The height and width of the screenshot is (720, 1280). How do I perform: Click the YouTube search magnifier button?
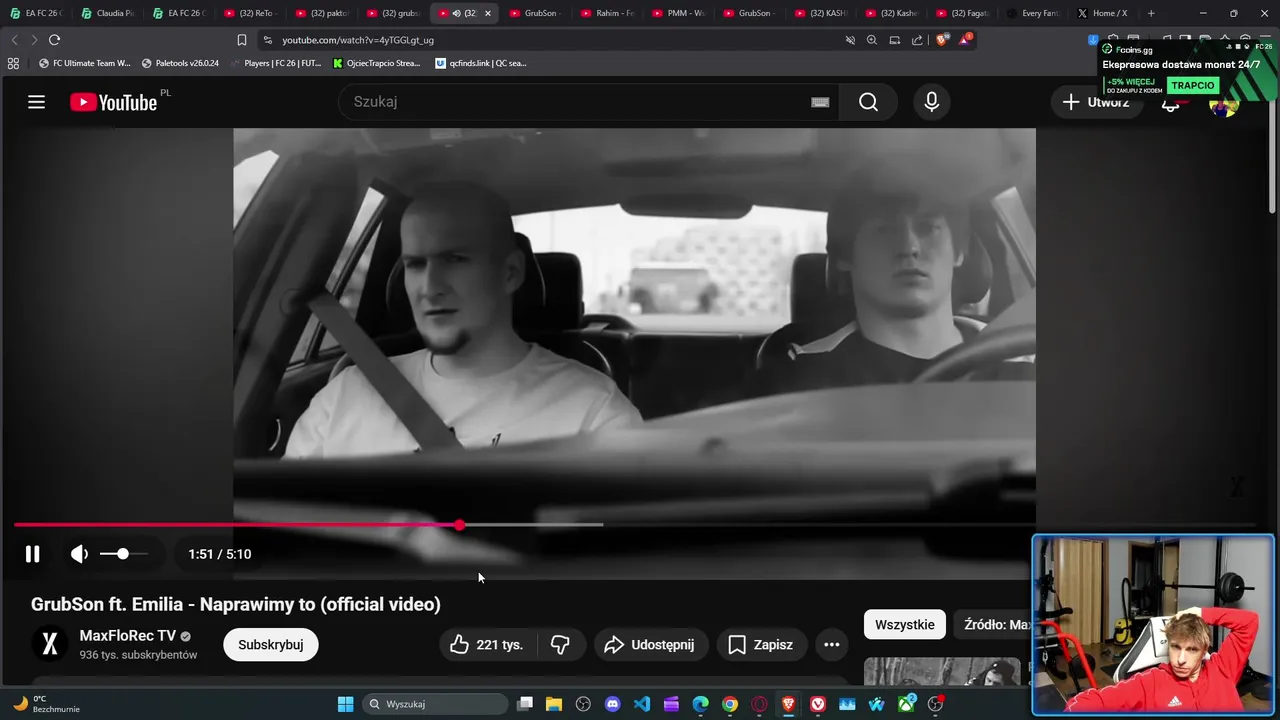[868, 102]
